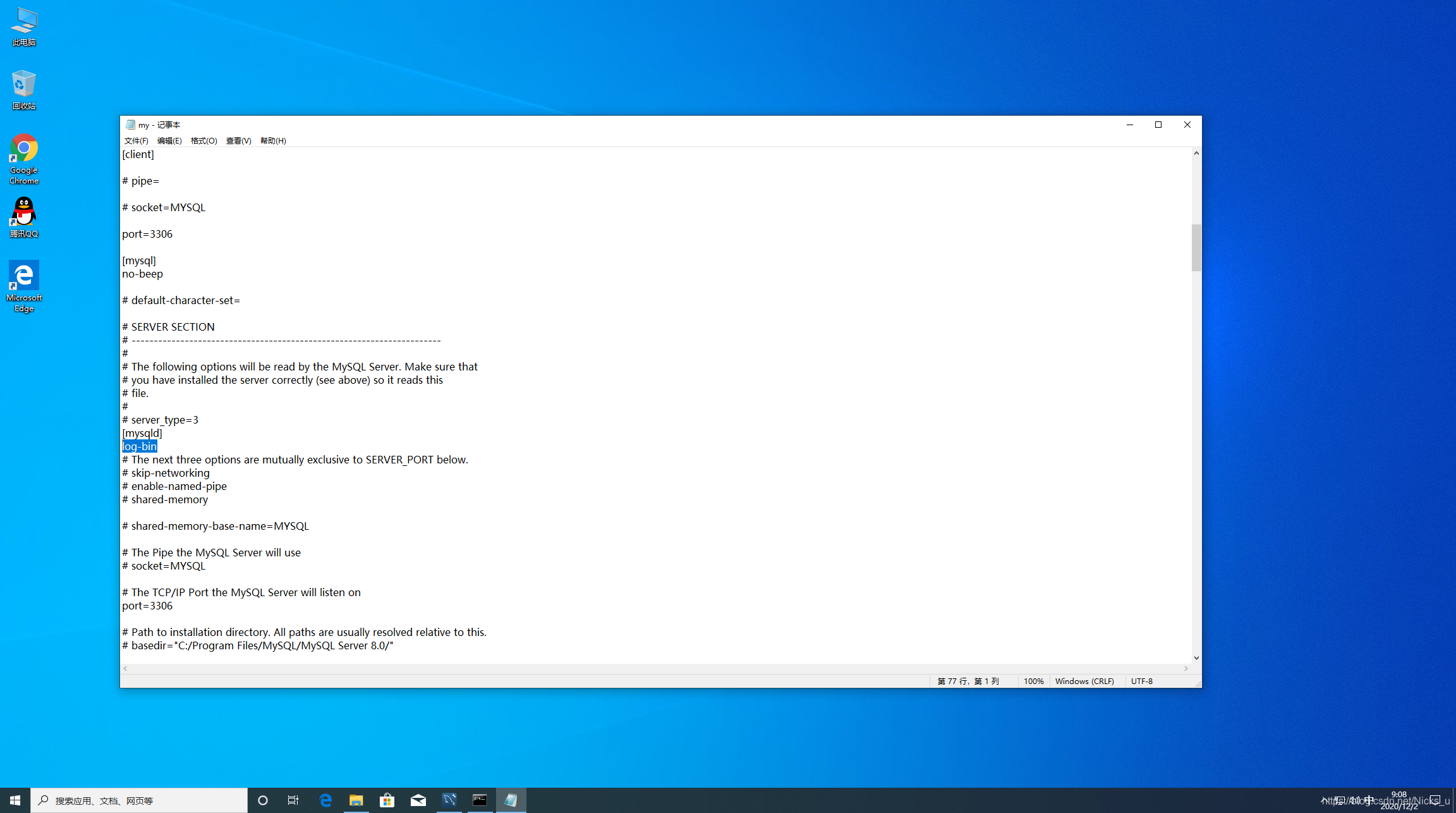This screenshot has height=813, width=1456.
Task: Click the Windows Start button
Action: (x=15, y=800)
